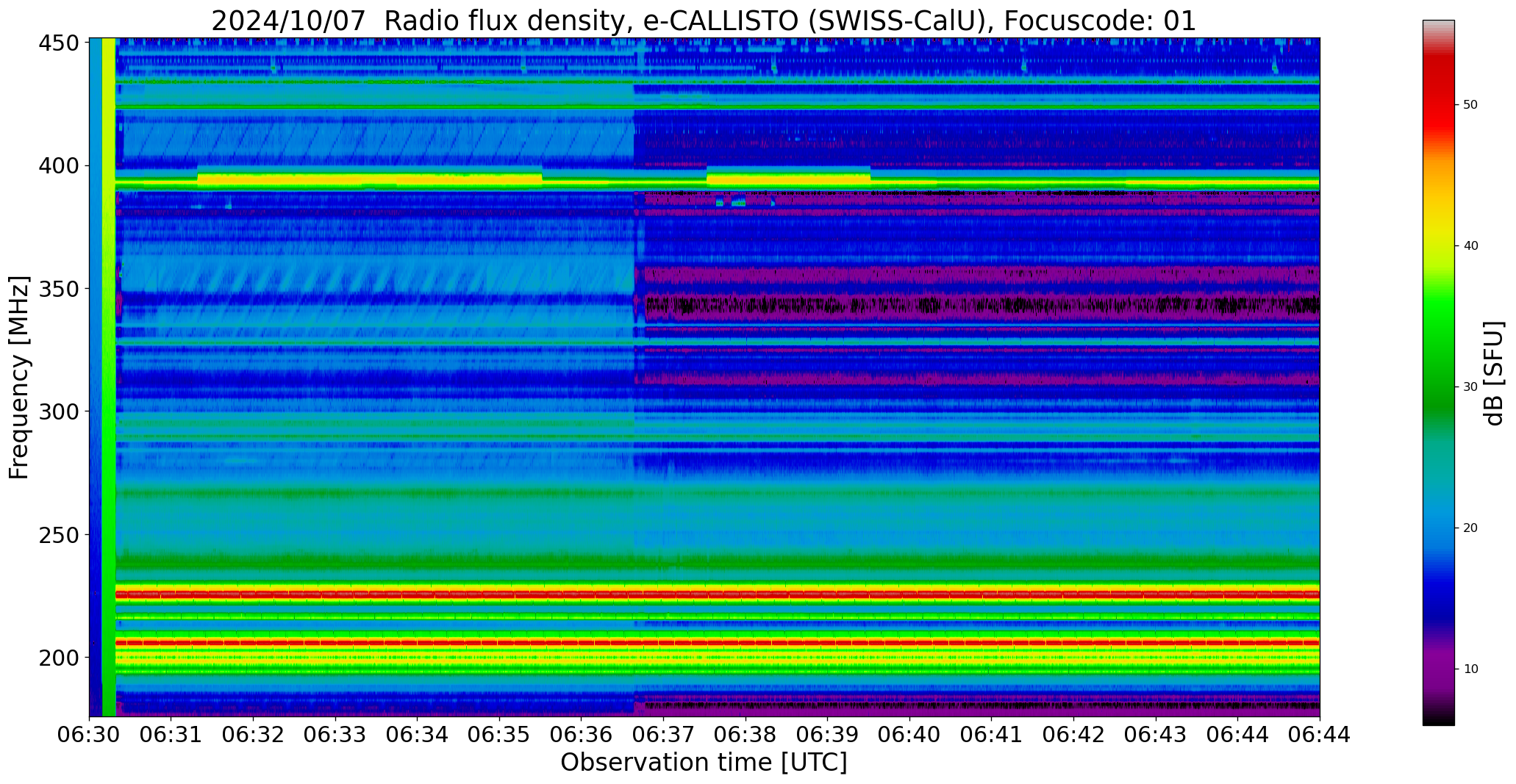Click the 06:40 time tick label

(909, 735)
